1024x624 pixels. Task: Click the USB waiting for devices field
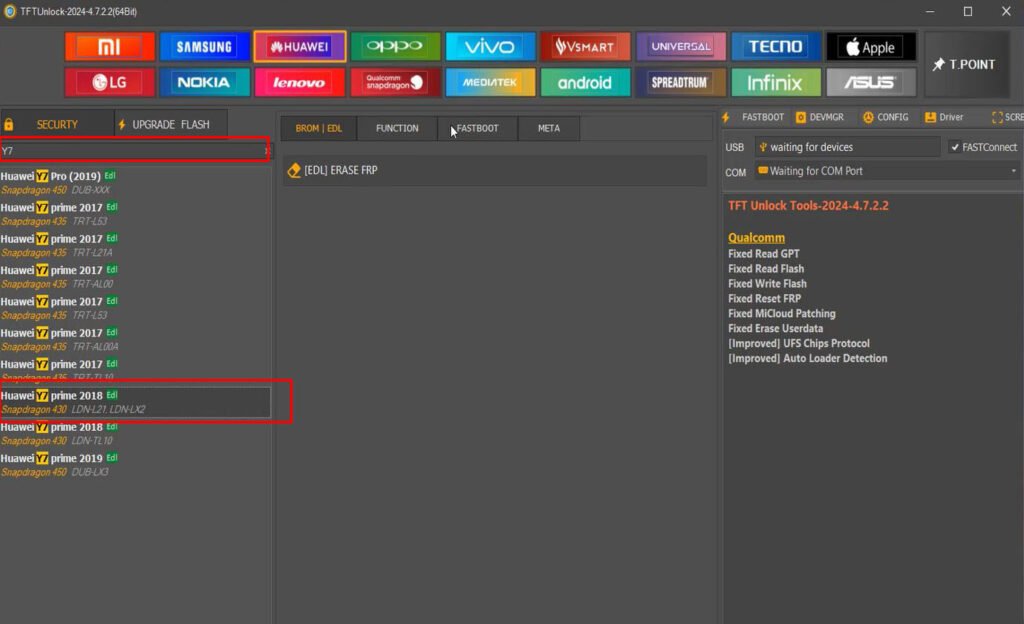(x=848, y=147)
